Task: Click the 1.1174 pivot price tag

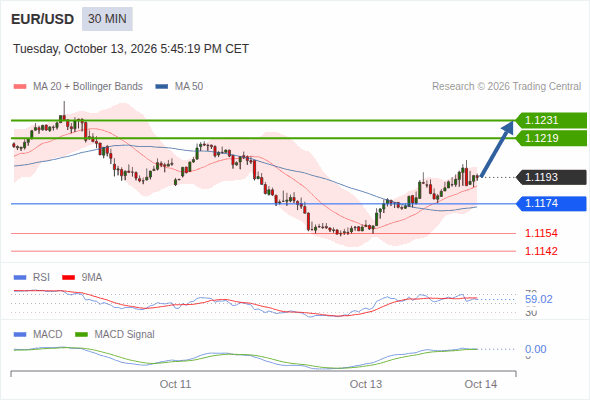Action: [551, 204]
